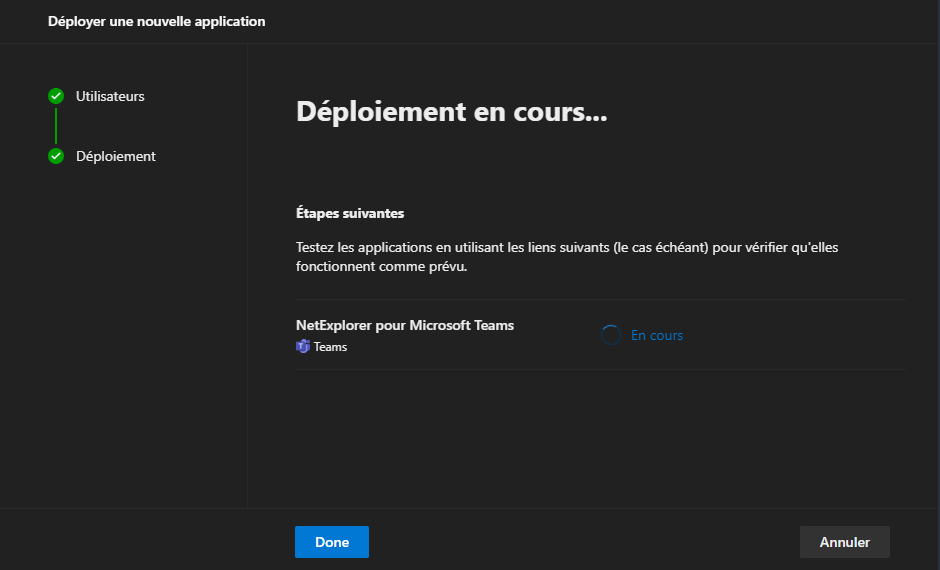The image size is (940, 570).
Task: Click the separator line above the NetExplorer row
Action: pyautogui.click(x=600, y=299)
